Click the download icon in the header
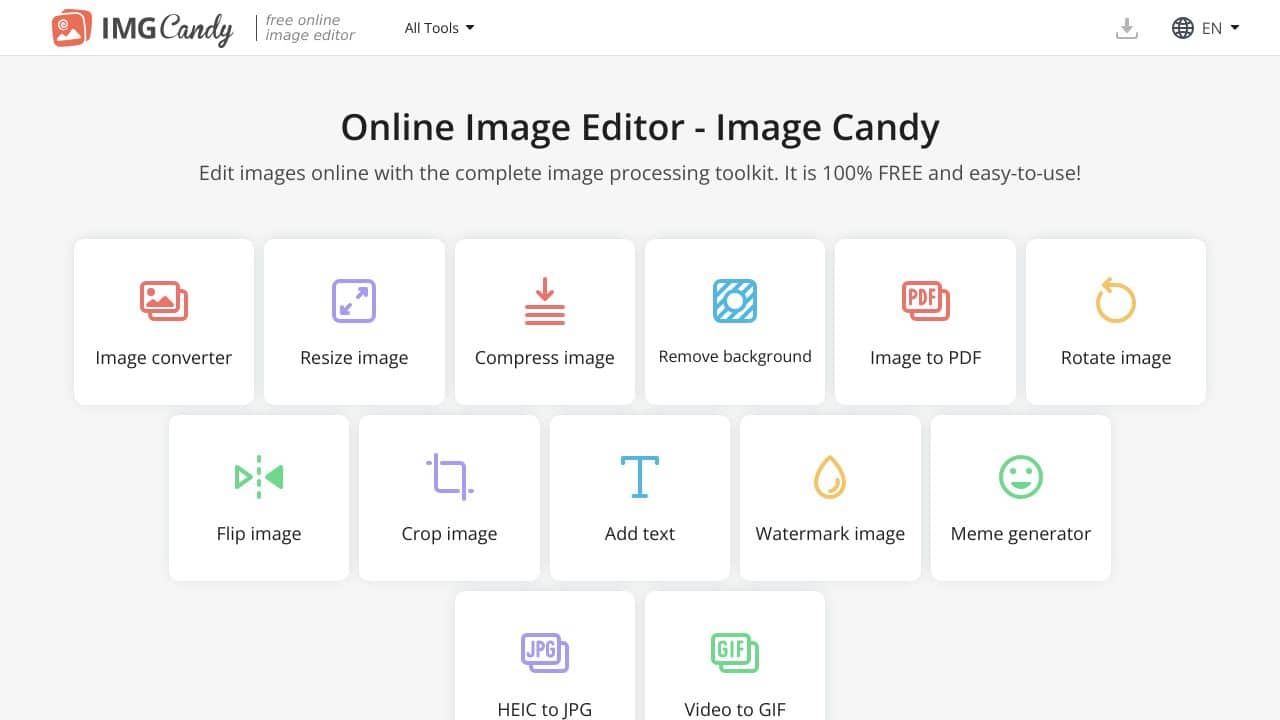The image size is (1280, 720). pos(1127,28)
